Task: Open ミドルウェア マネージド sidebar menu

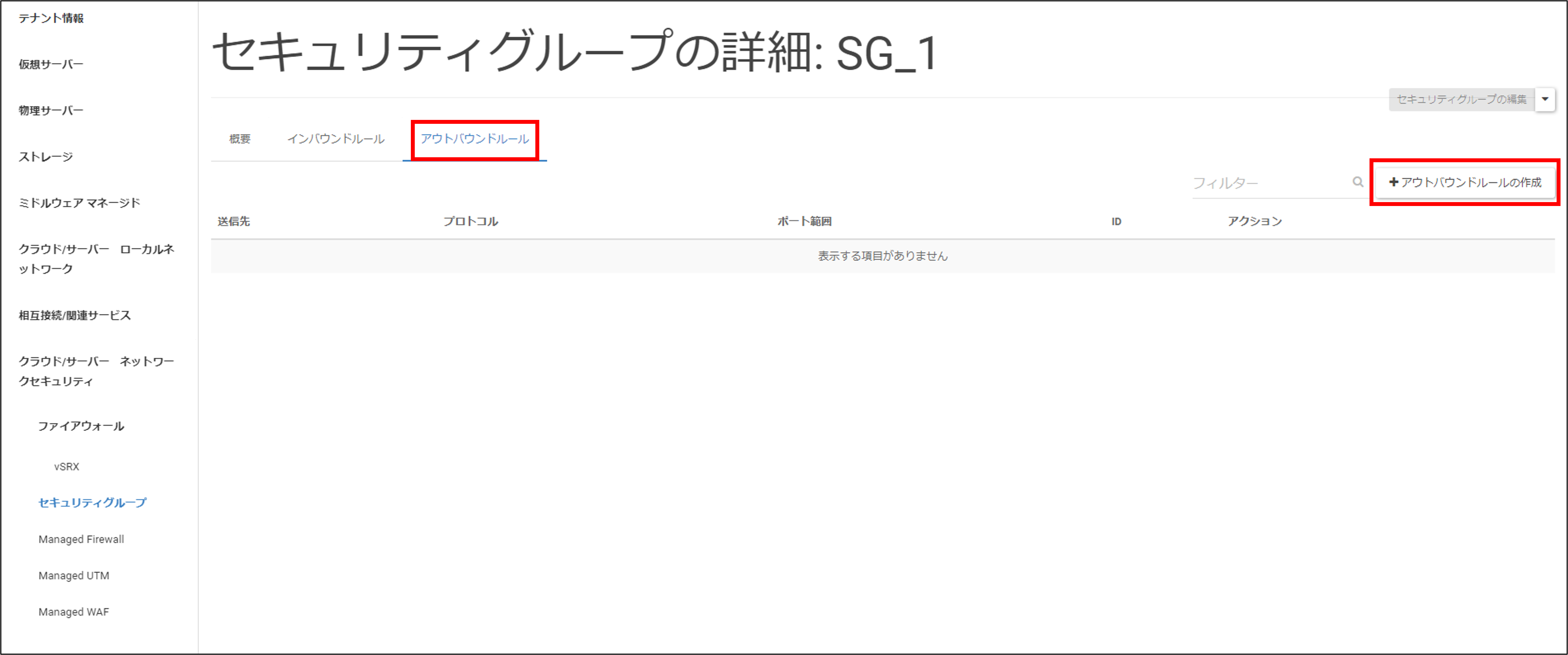Action: (x=80, y=203)
